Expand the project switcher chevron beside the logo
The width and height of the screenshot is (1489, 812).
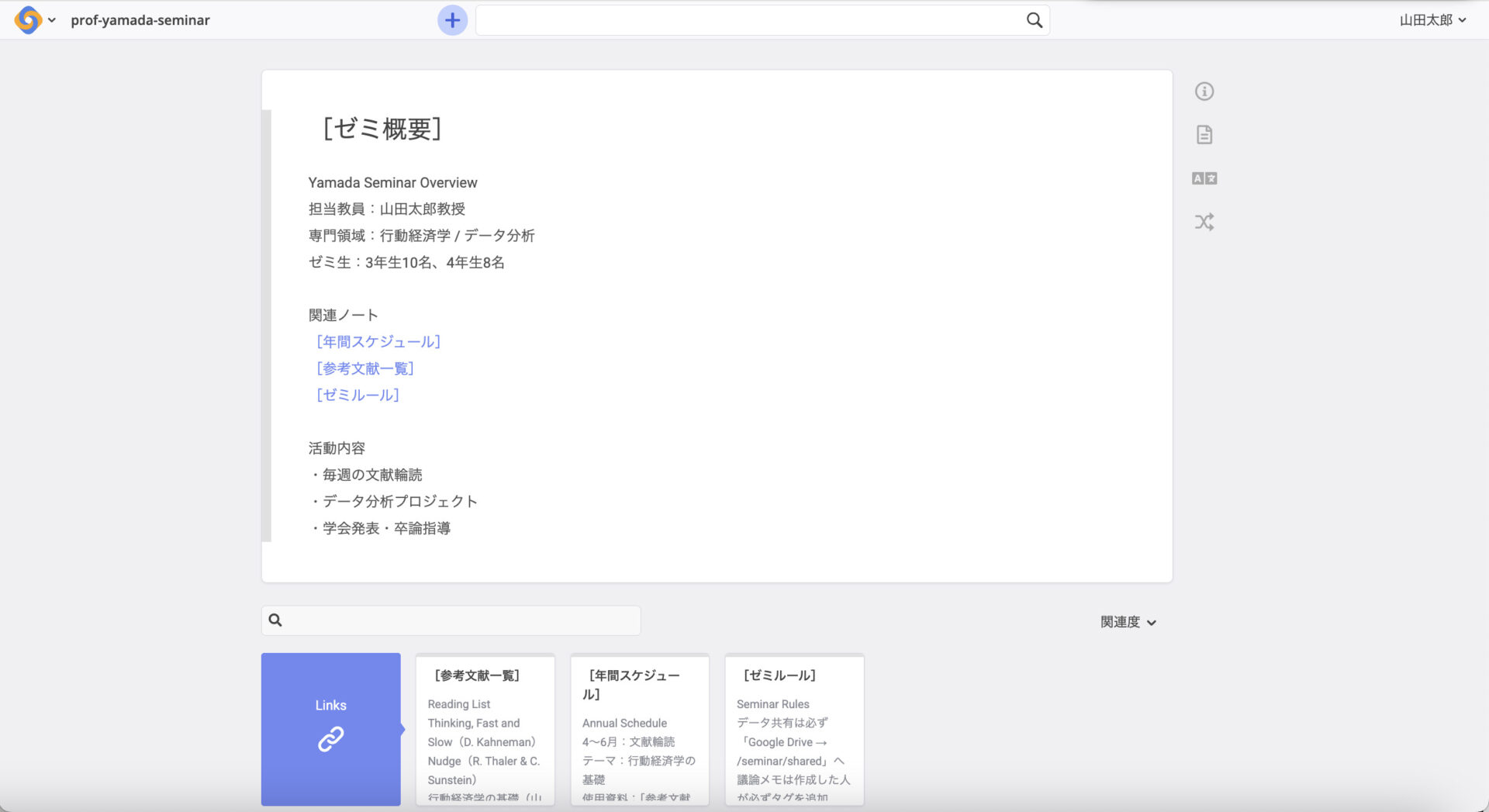coord(51,21)
